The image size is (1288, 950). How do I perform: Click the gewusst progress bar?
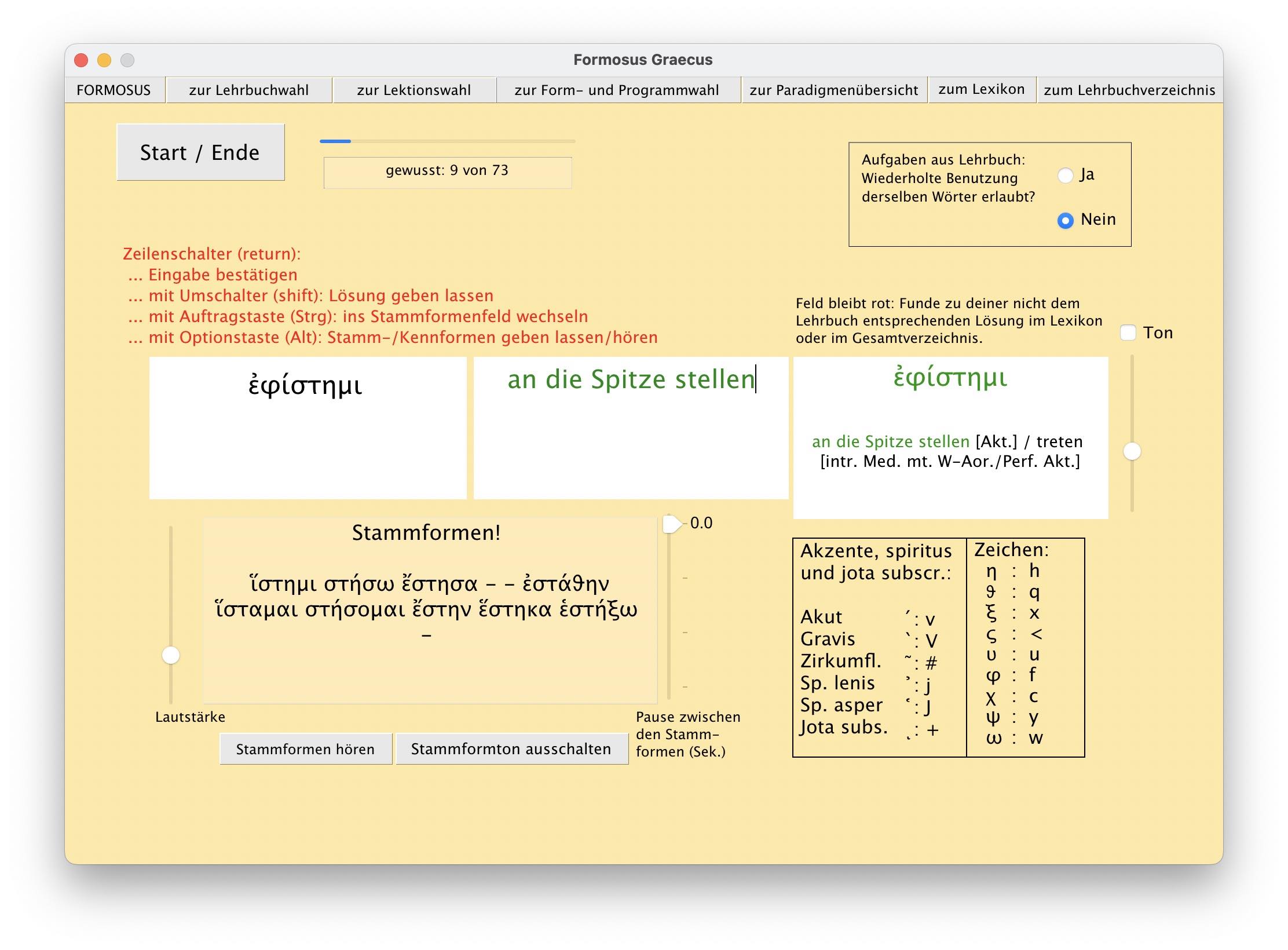[447, 141]
